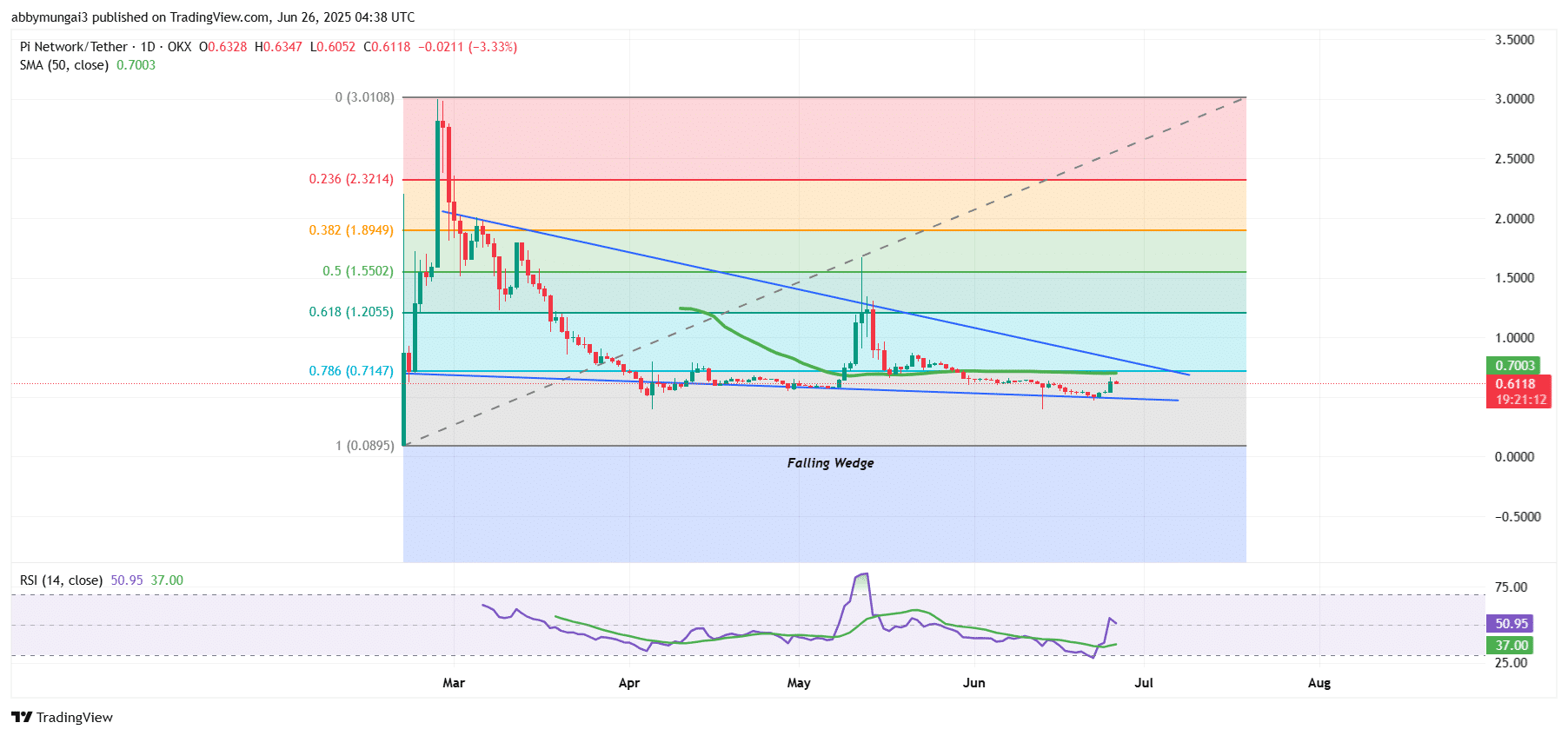
Task: Click the Jul label on time axis
Action: pos(1144,683)
